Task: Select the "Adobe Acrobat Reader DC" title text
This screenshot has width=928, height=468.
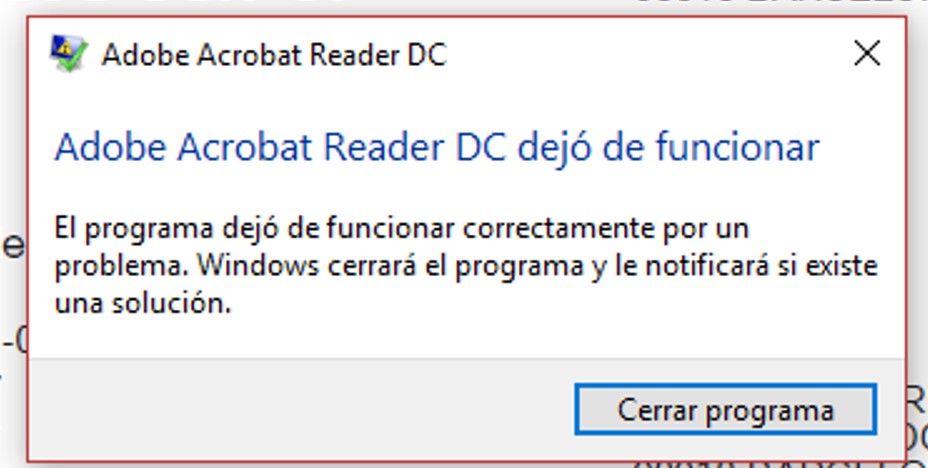Action: (273, 55)
